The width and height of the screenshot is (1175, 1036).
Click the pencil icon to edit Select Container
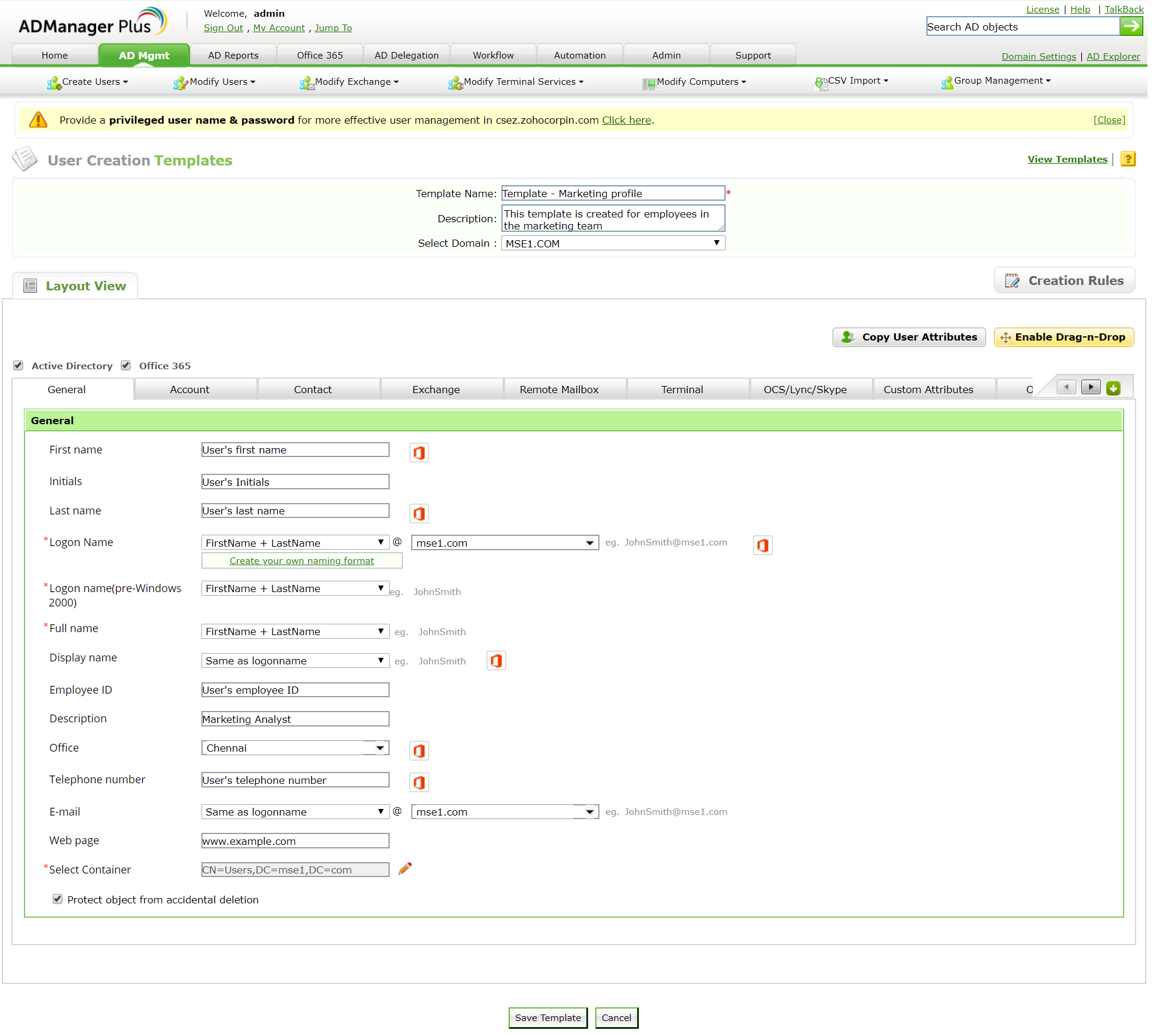405,869
